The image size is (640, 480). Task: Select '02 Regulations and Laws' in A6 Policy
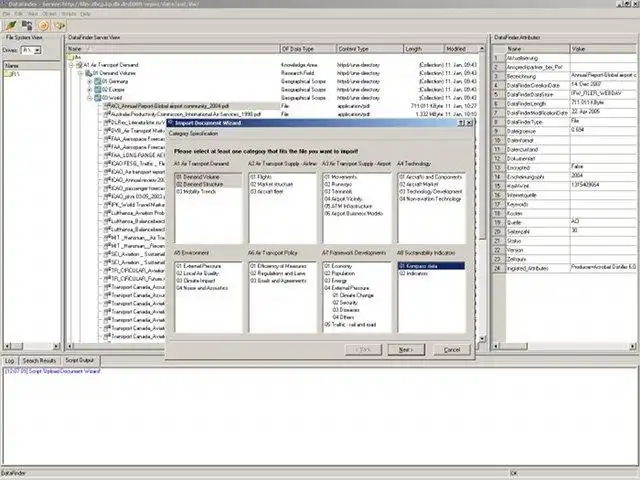278,273
